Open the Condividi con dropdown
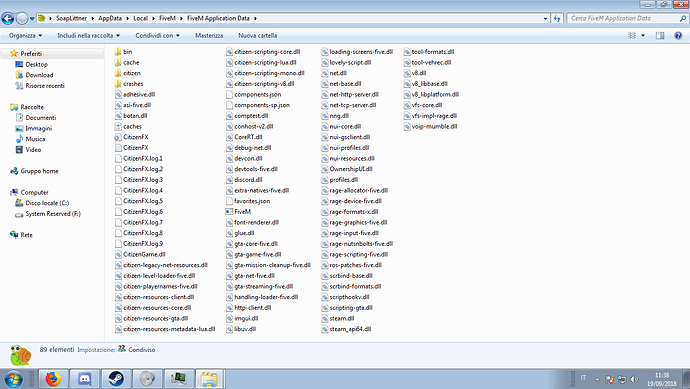The image size is (690, 389). (158, 36)
